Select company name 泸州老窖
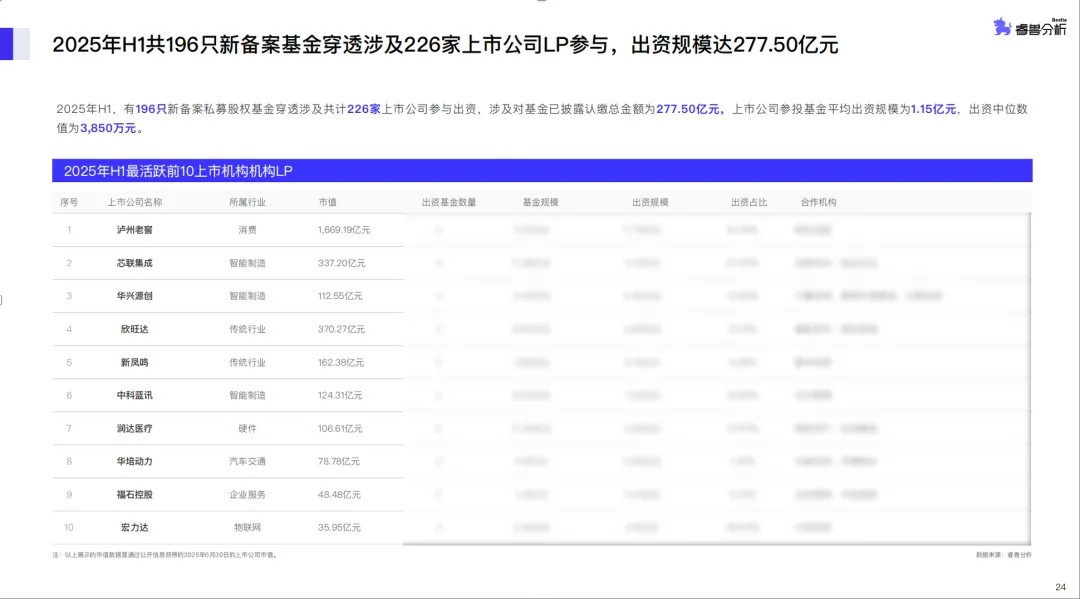This screenshot has height=599, width=1080. pos(134,230)
